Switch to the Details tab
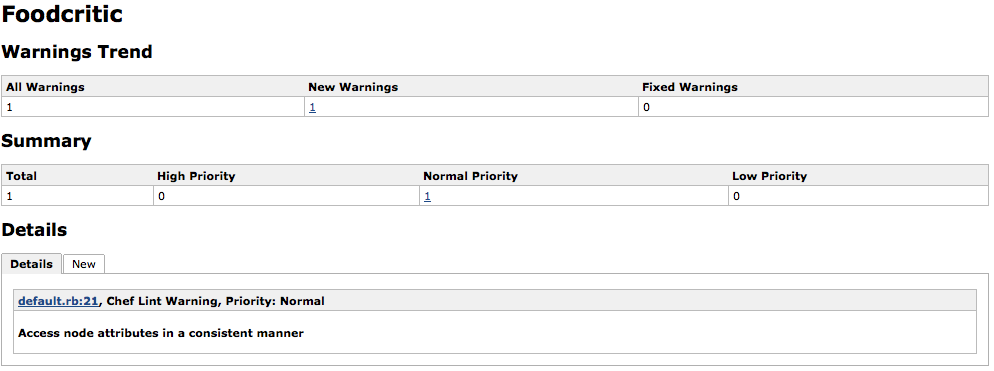This screenshot has height=371, width=994. pyautogui.click(x=31, y=264)
